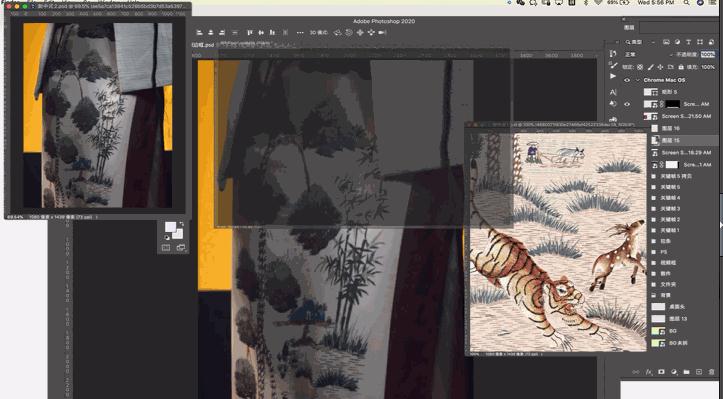Swap foreground and background colors
Image resolution: width=723 pixels, height=399 pixels.
(182, 224)
